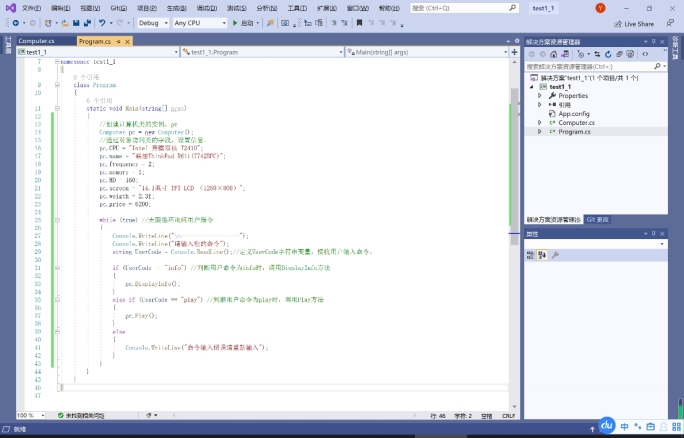684x438 pixels.
Task: Click the search magnifier in the title bar
Action: click(513, 8)
